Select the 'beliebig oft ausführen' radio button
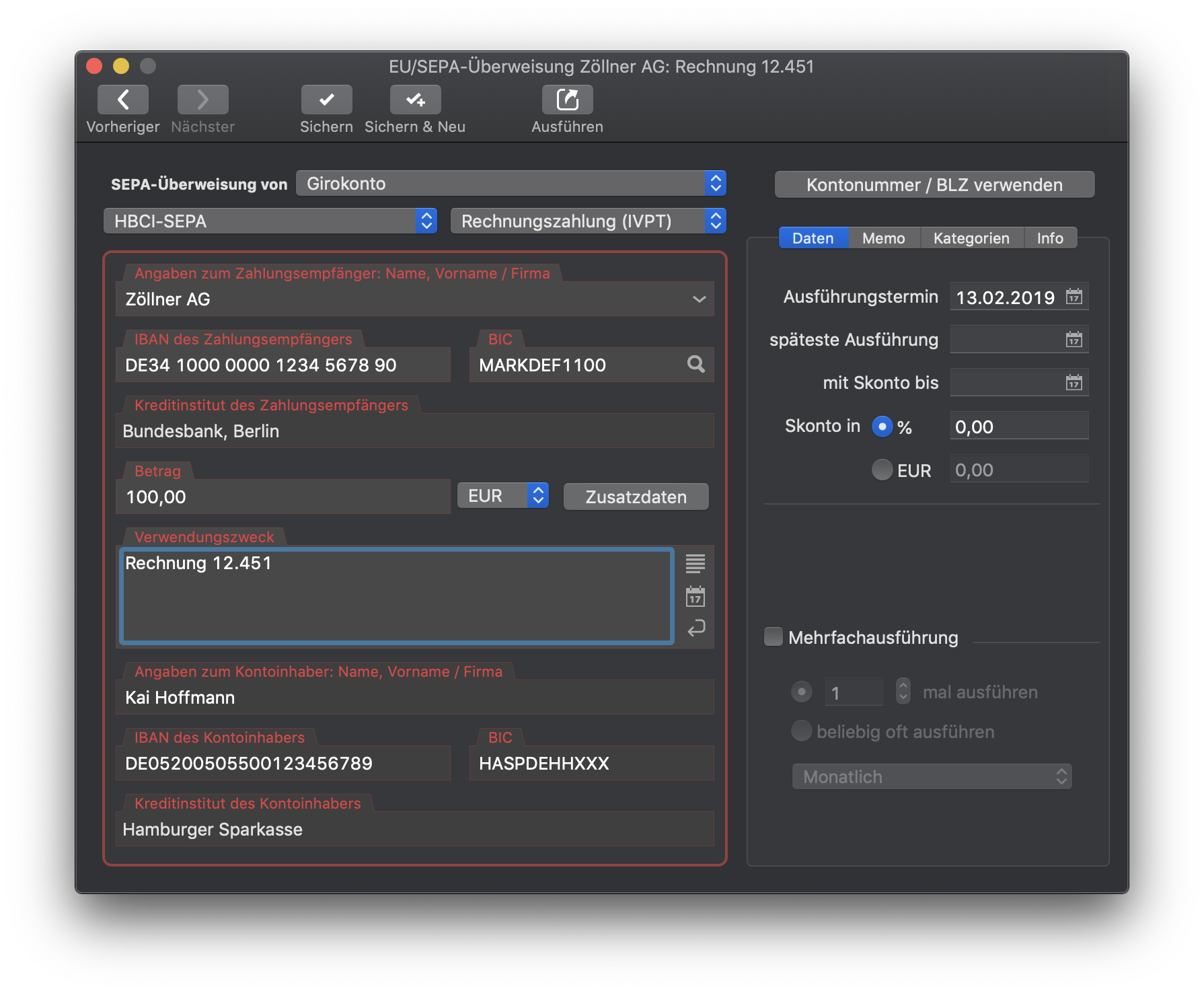This screenshot has width=1204, height=993. click(801, 731)
